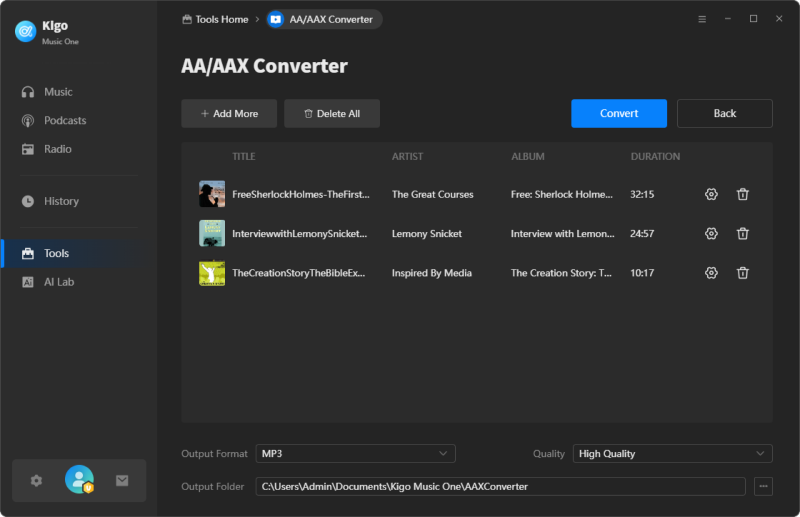This screenshot has width=800, height=517.
Task: Open settings for FreeSherlockHolmes row
Action: pos(711,194)
